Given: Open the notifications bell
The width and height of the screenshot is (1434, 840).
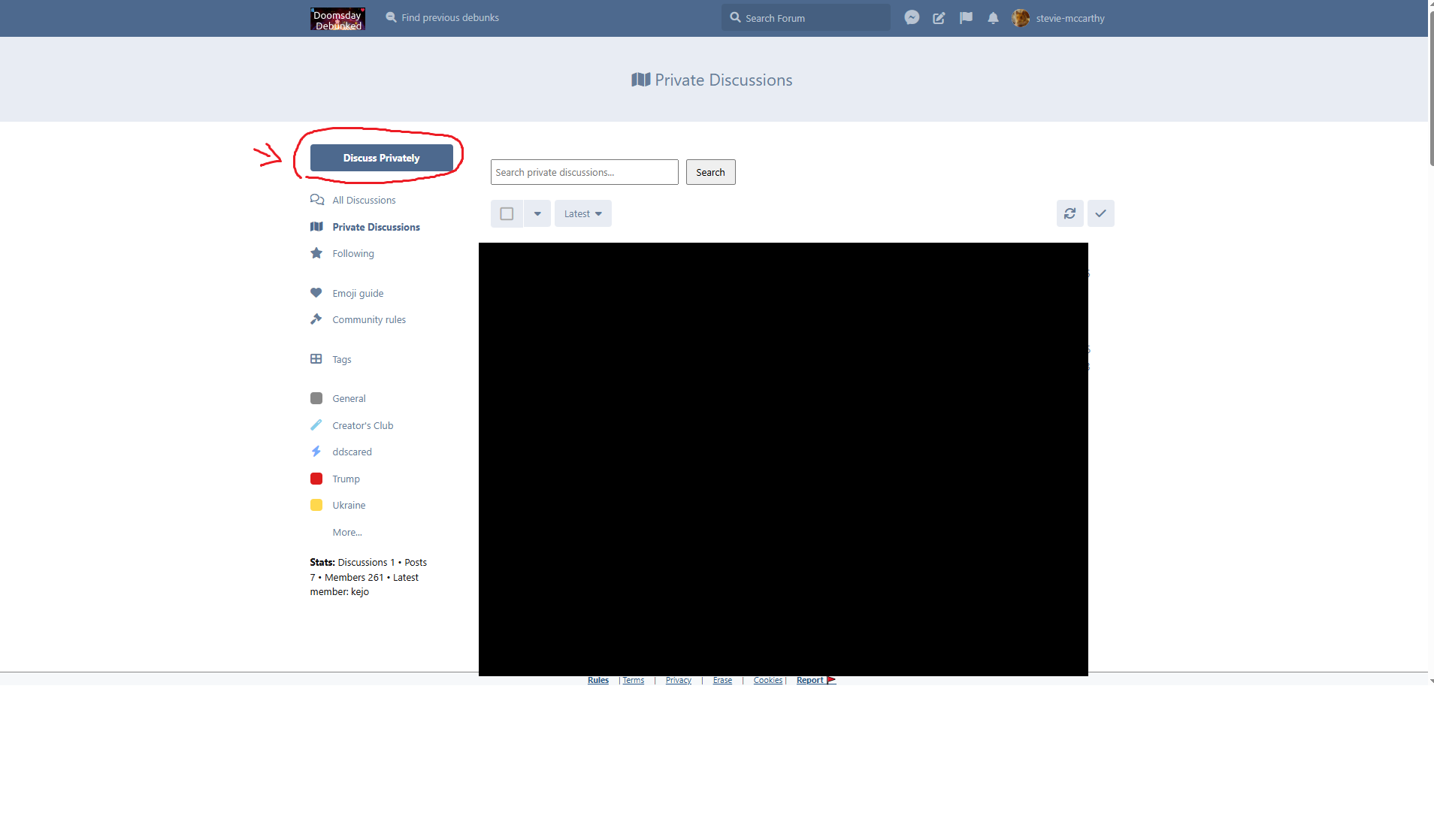Looking at the screenshot, I should 993,18.
